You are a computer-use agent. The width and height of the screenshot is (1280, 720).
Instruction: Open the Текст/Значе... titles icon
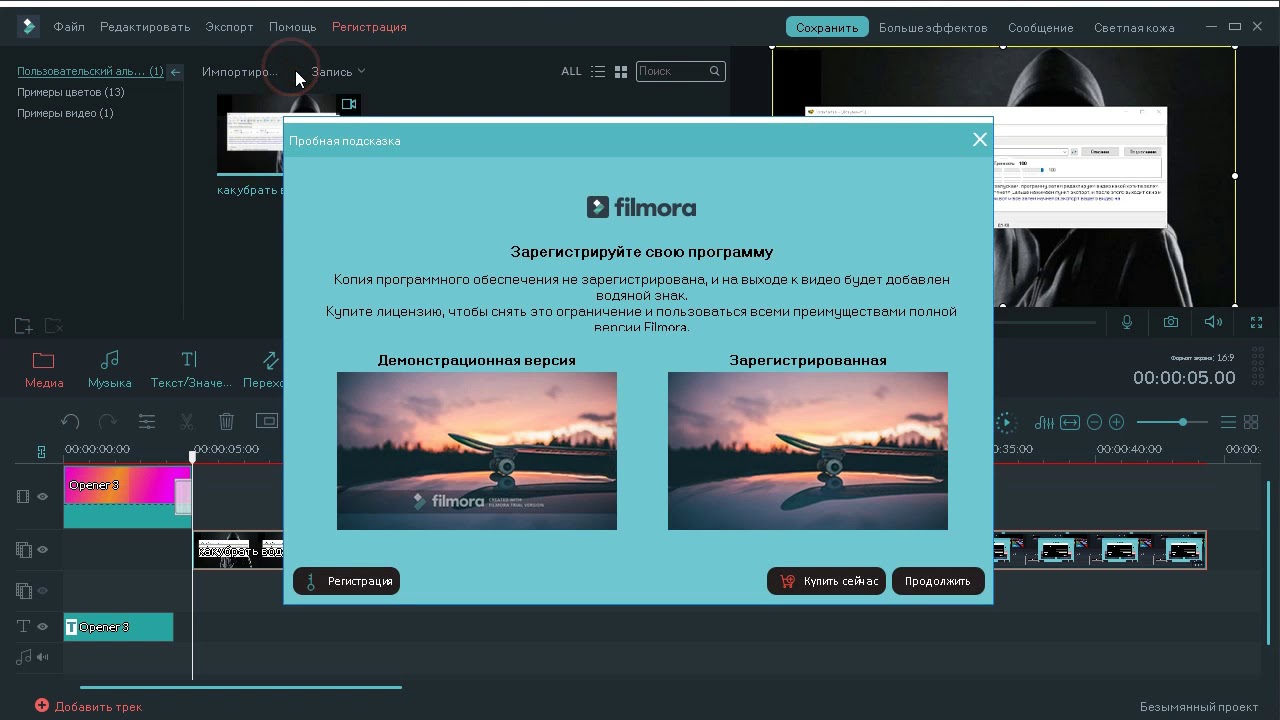189,360
